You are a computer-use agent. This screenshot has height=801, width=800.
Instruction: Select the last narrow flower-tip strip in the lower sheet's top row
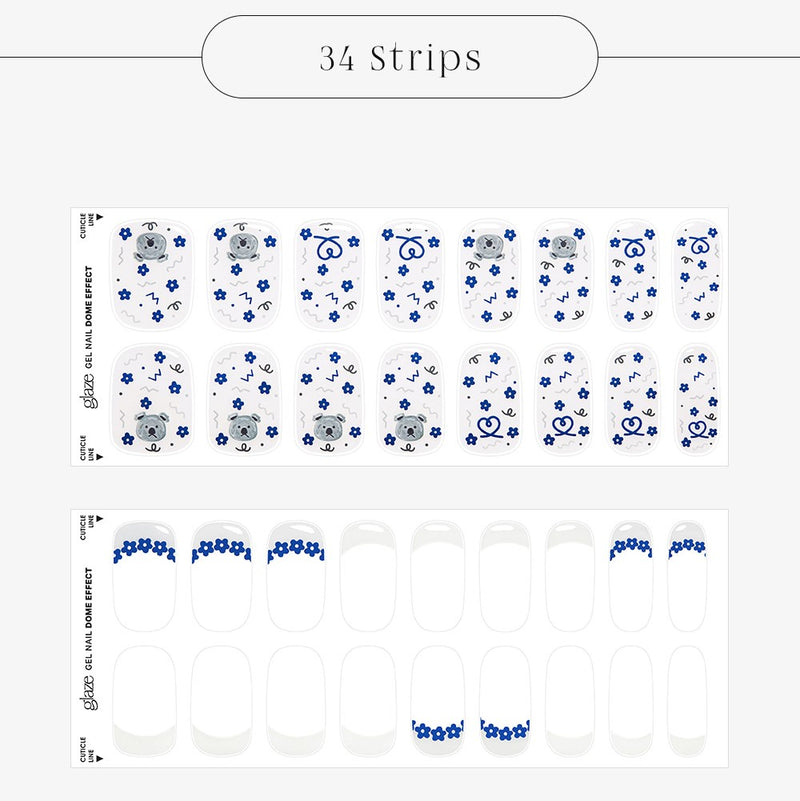(x=687, y=577)
